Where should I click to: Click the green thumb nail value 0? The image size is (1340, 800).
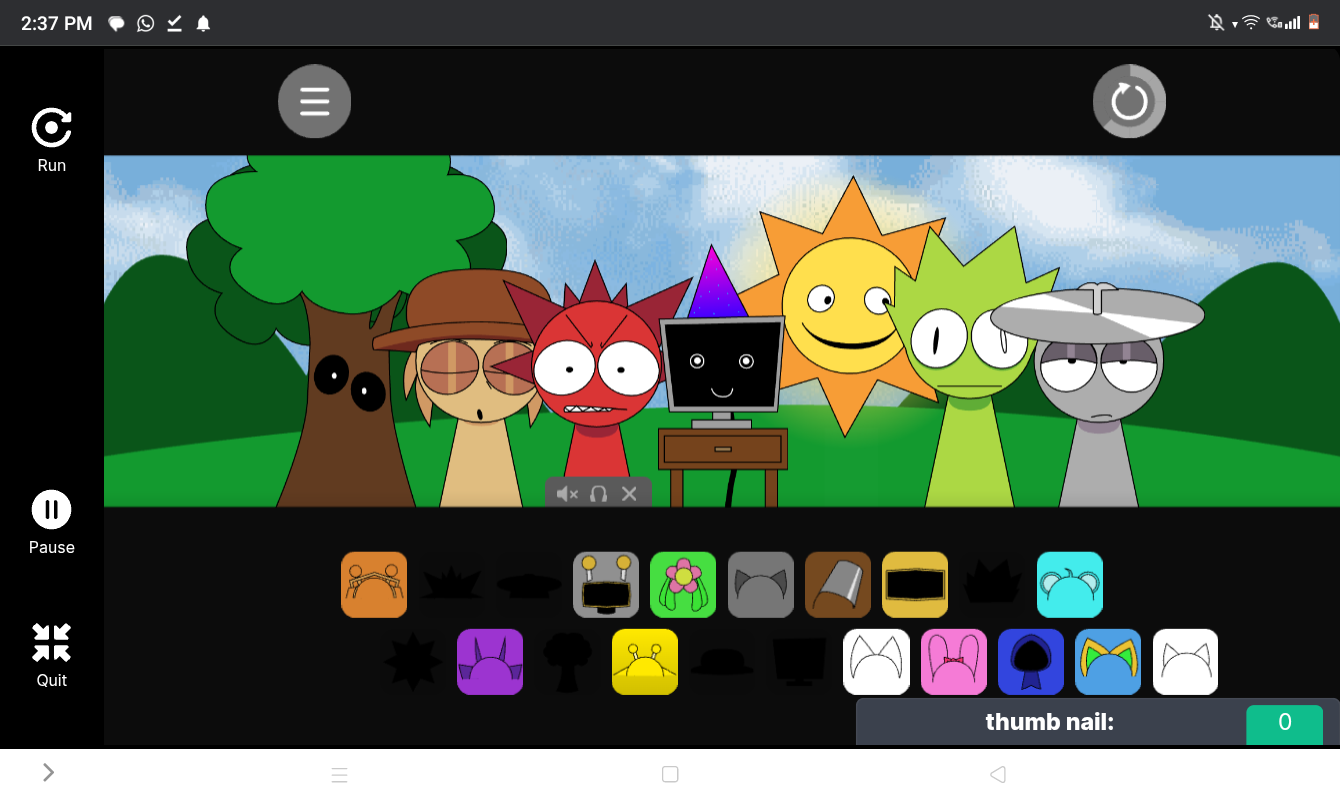1285,722
